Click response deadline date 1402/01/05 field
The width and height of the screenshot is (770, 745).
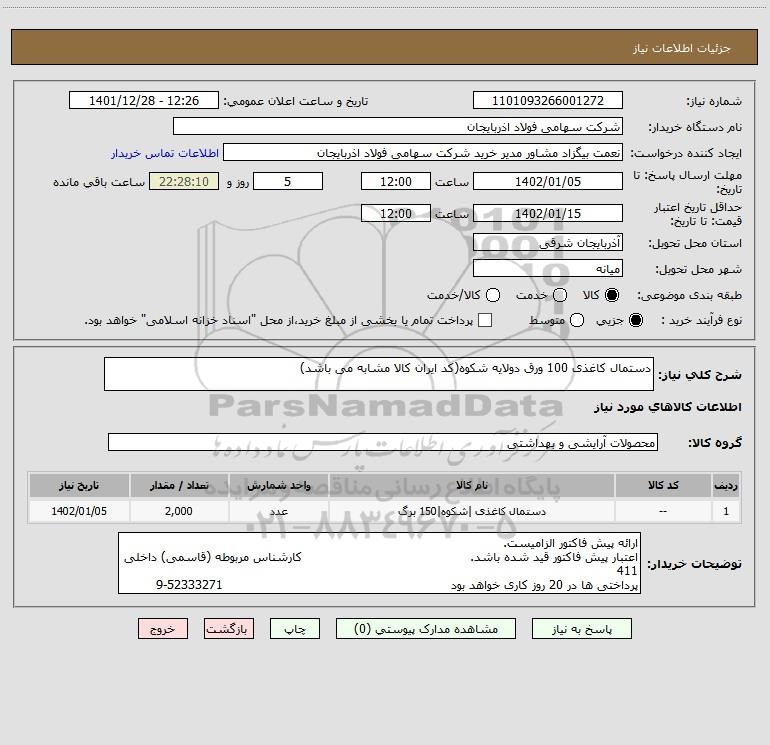[548, 181]
